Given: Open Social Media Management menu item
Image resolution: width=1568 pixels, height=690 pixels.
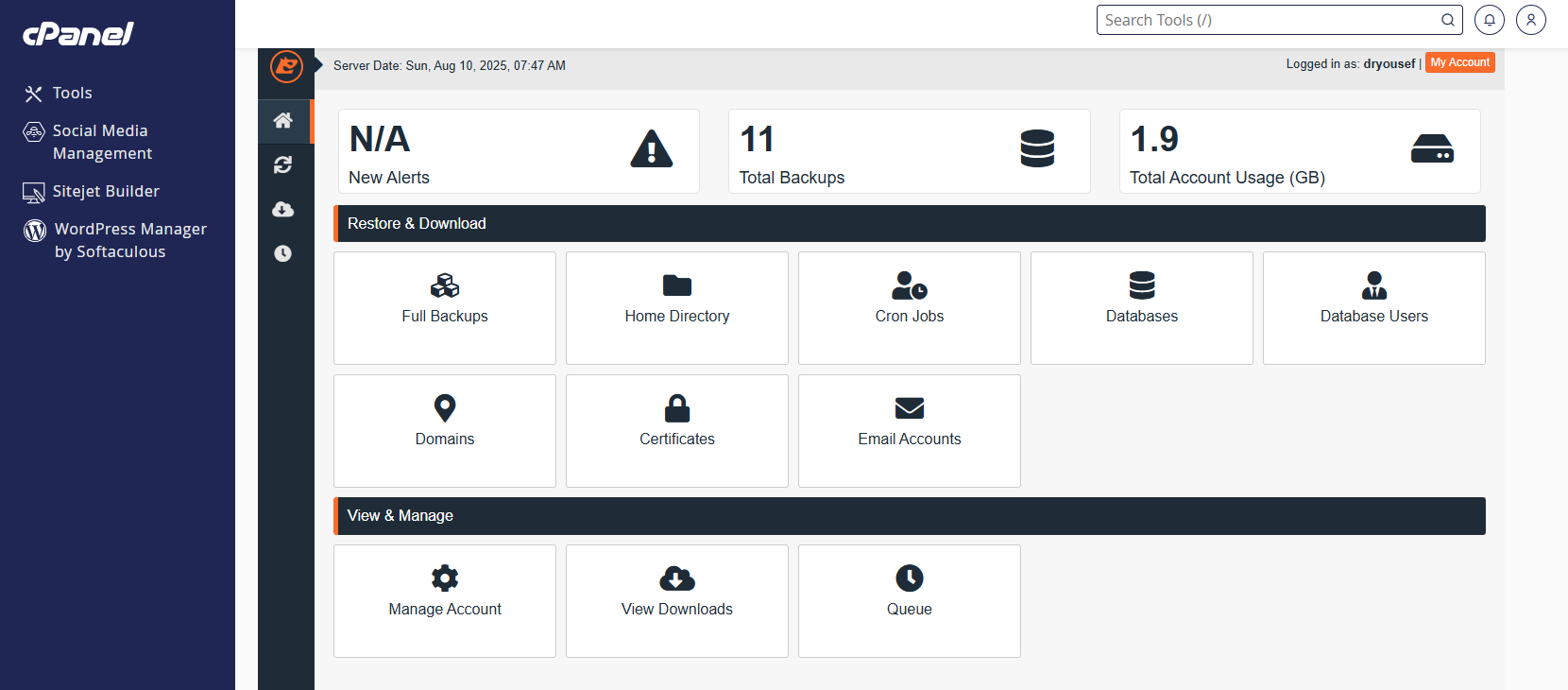Looking at the screenshot, I should [100, 142].
